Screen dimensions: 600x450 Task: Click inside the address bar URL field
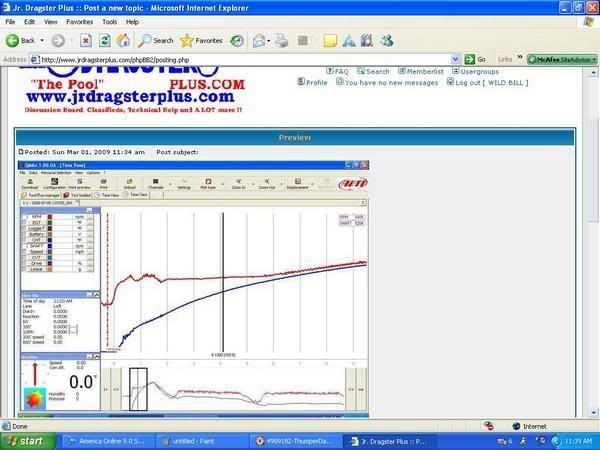pos(245,59)
